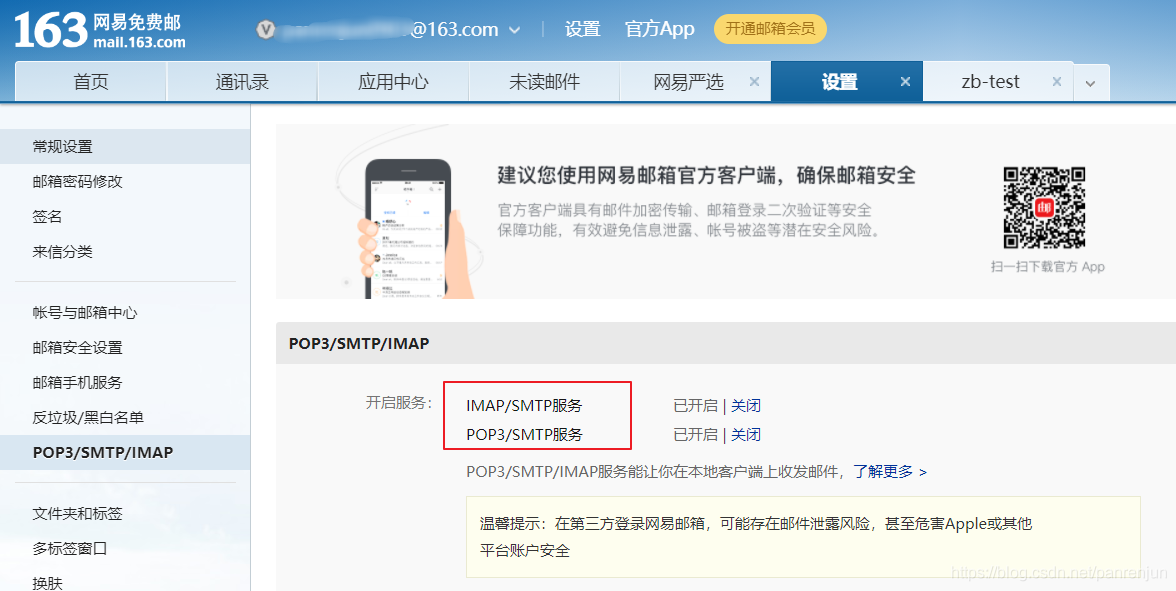Close the 设置 tab
The image size is (1176, 591).
(x=905, y=82)
